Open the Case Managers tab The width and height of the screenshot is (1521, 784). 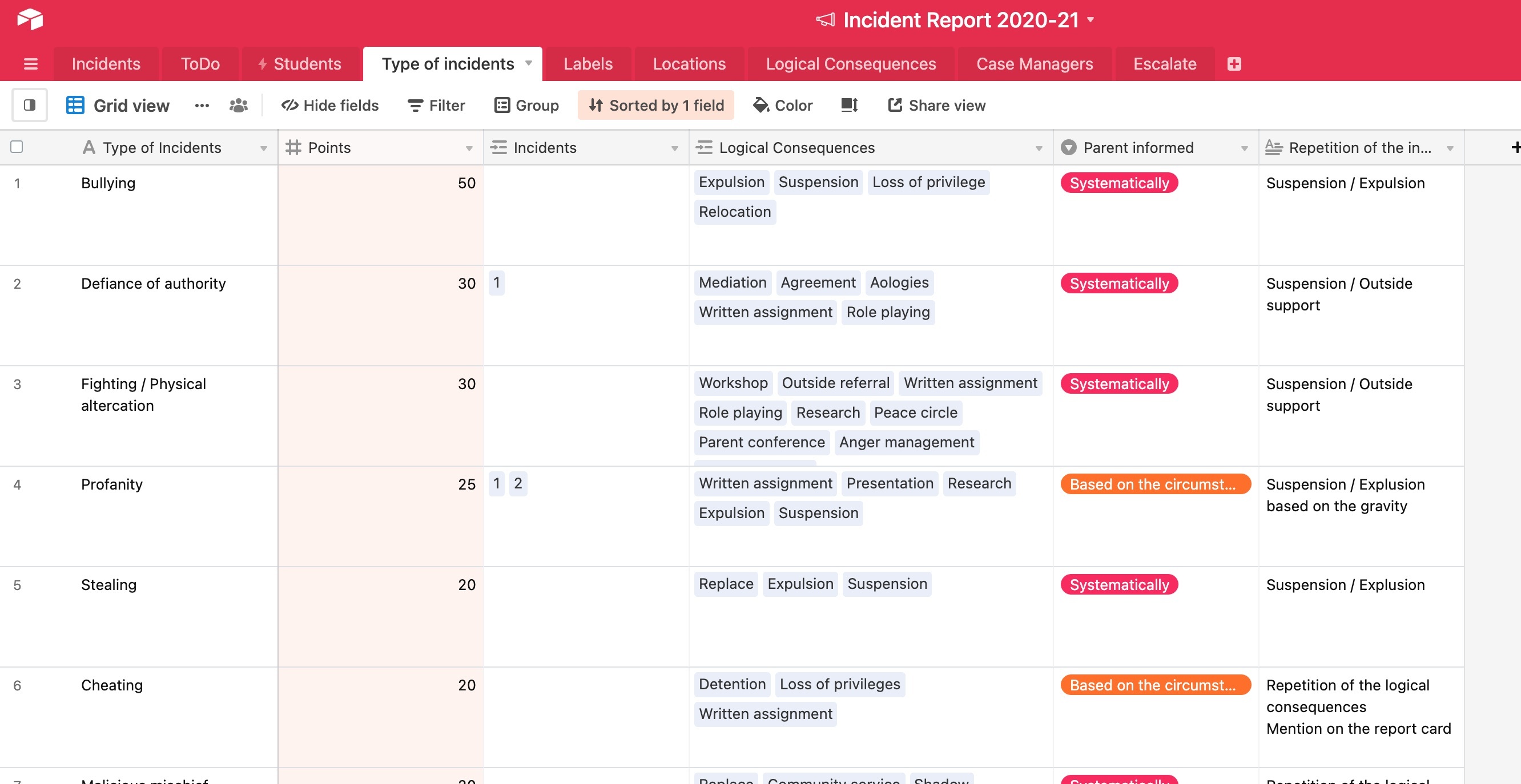(x=1035, y=64)
